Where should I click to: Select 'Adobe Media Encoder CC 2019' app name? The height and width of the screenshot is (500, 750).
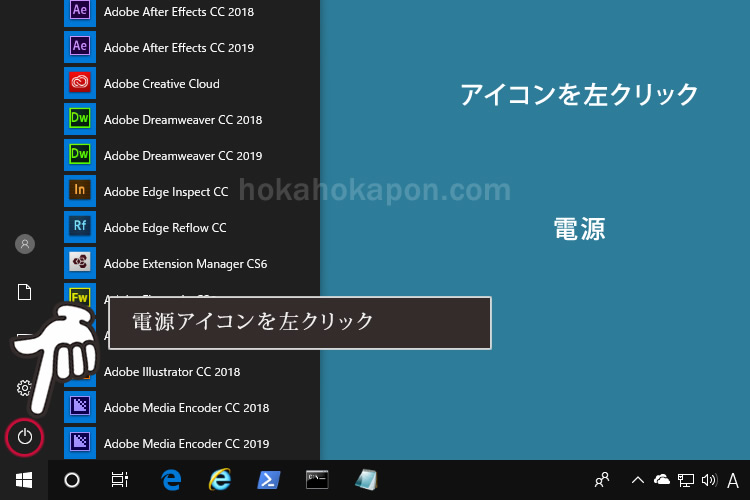[187, 444]
